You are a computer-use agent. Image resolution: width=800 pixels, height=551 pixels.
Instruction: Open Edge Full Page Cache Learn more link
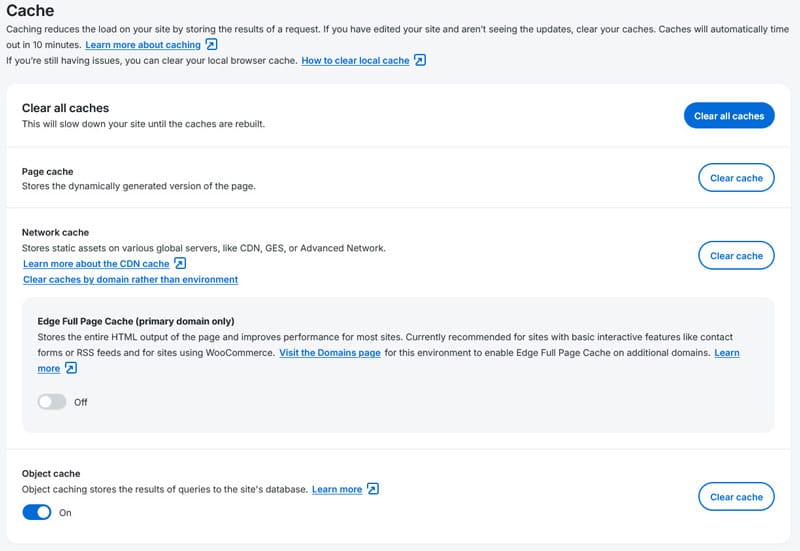[727, 353]
